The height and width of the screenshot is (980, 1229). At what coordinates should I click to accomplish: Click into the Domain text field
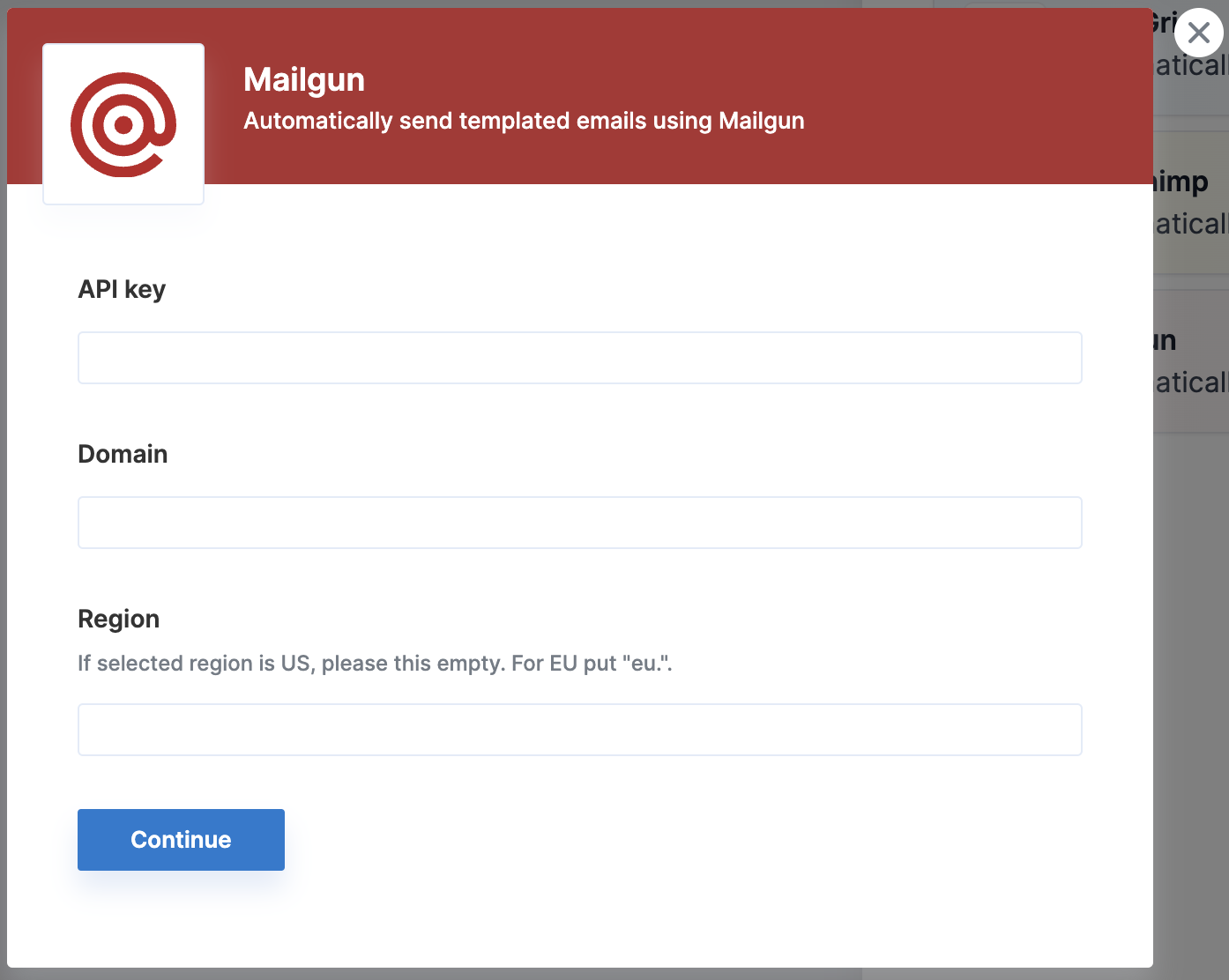(579, 523)
